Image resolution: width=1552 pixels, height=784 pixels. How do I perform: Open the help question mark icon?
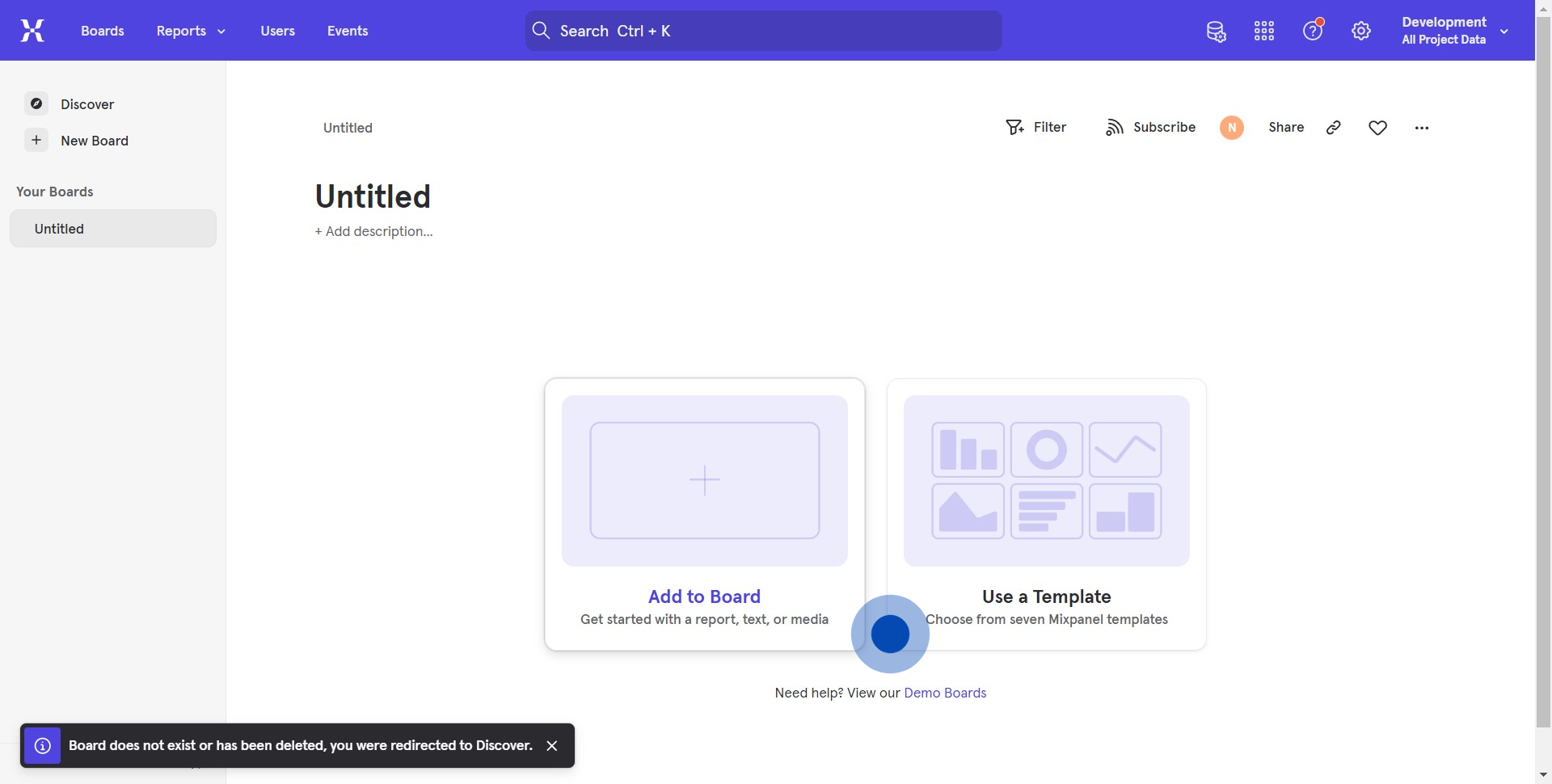pyautogui.click(x=1313, y=31)
